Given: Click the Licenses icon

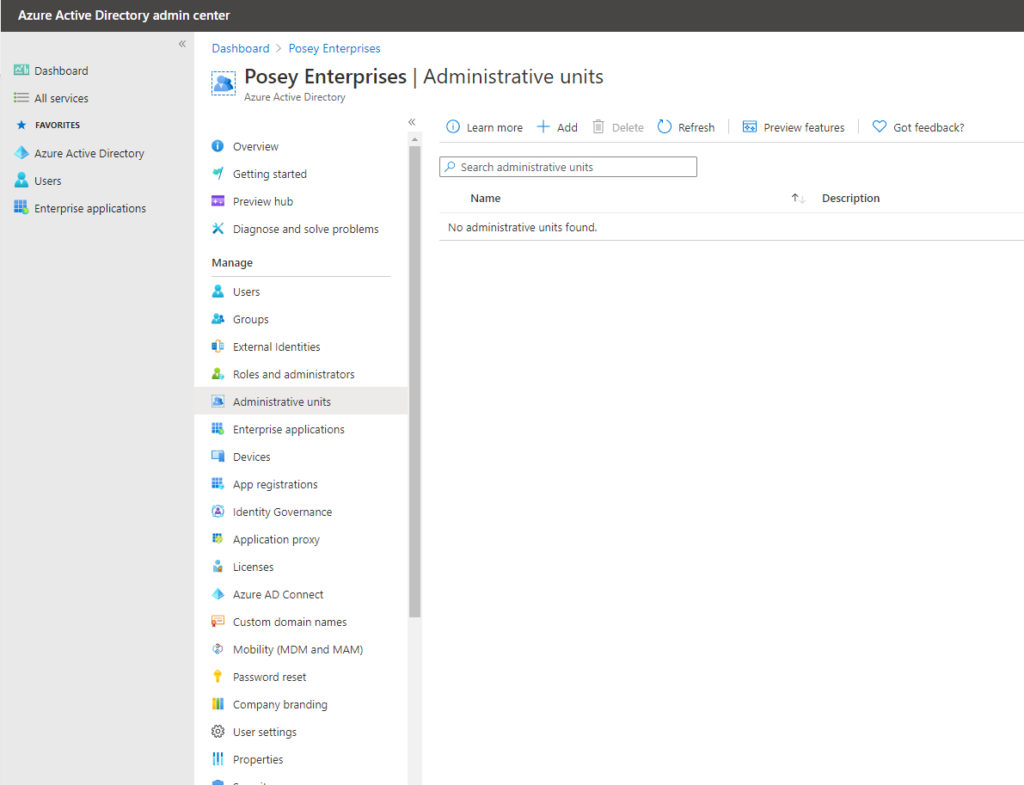Looking at the screenshot, I should click(x=217, y=566).
